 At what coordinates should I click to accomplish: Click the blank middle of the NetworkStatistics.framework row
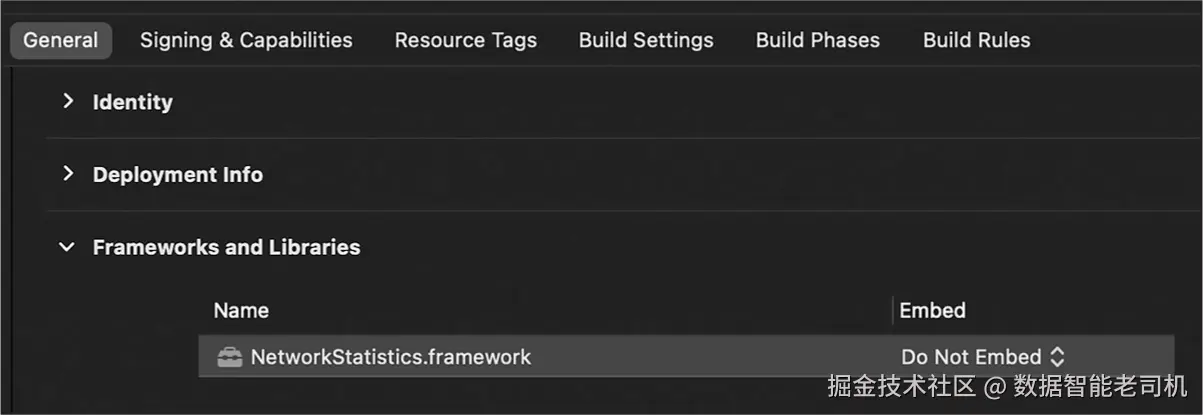tap(710, 357)
